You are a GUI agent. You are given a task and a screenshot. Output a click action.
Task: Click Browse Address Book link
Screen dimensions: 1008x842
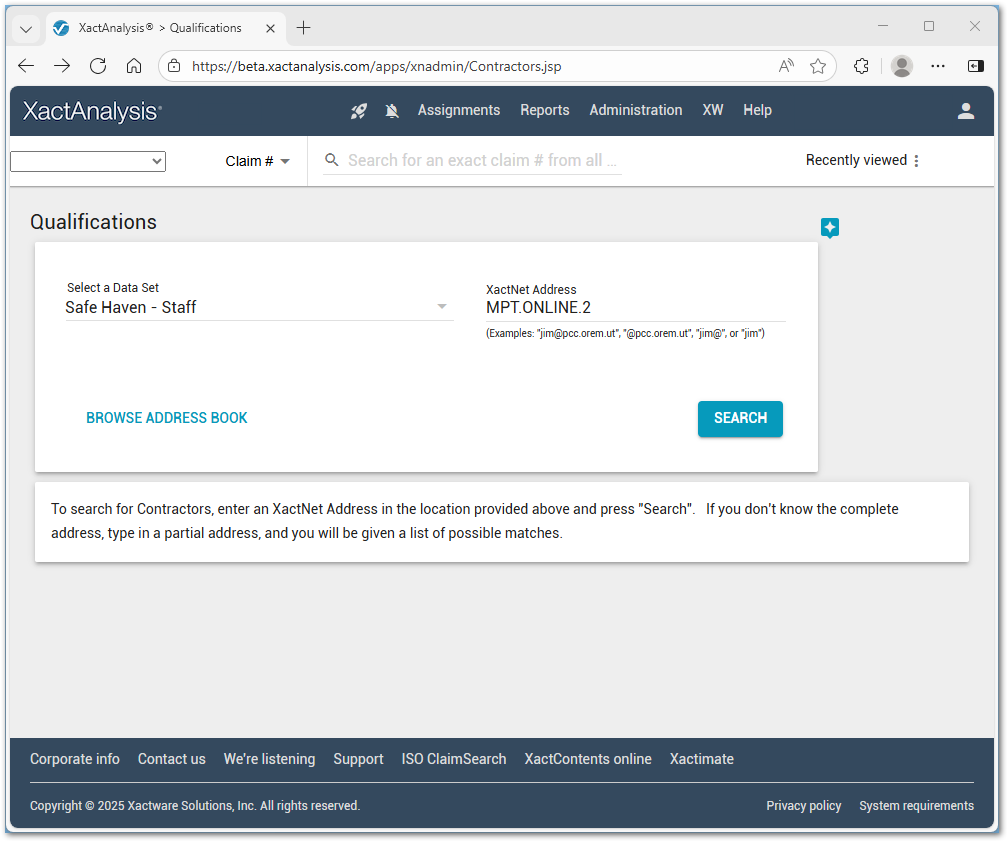click(167, 418)
